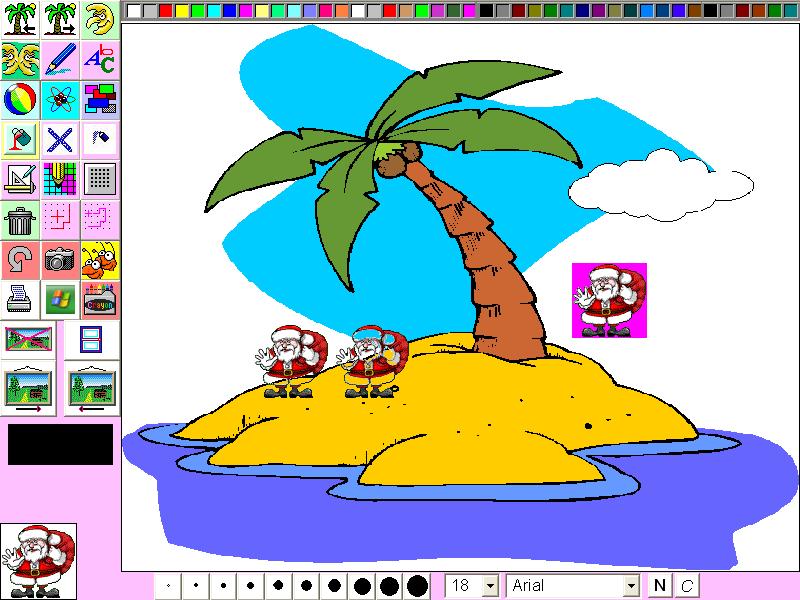This screenshot has height=600, width=800.
Task: Click the pink dotted pattern with plus sign
Action: pos(60,219)
